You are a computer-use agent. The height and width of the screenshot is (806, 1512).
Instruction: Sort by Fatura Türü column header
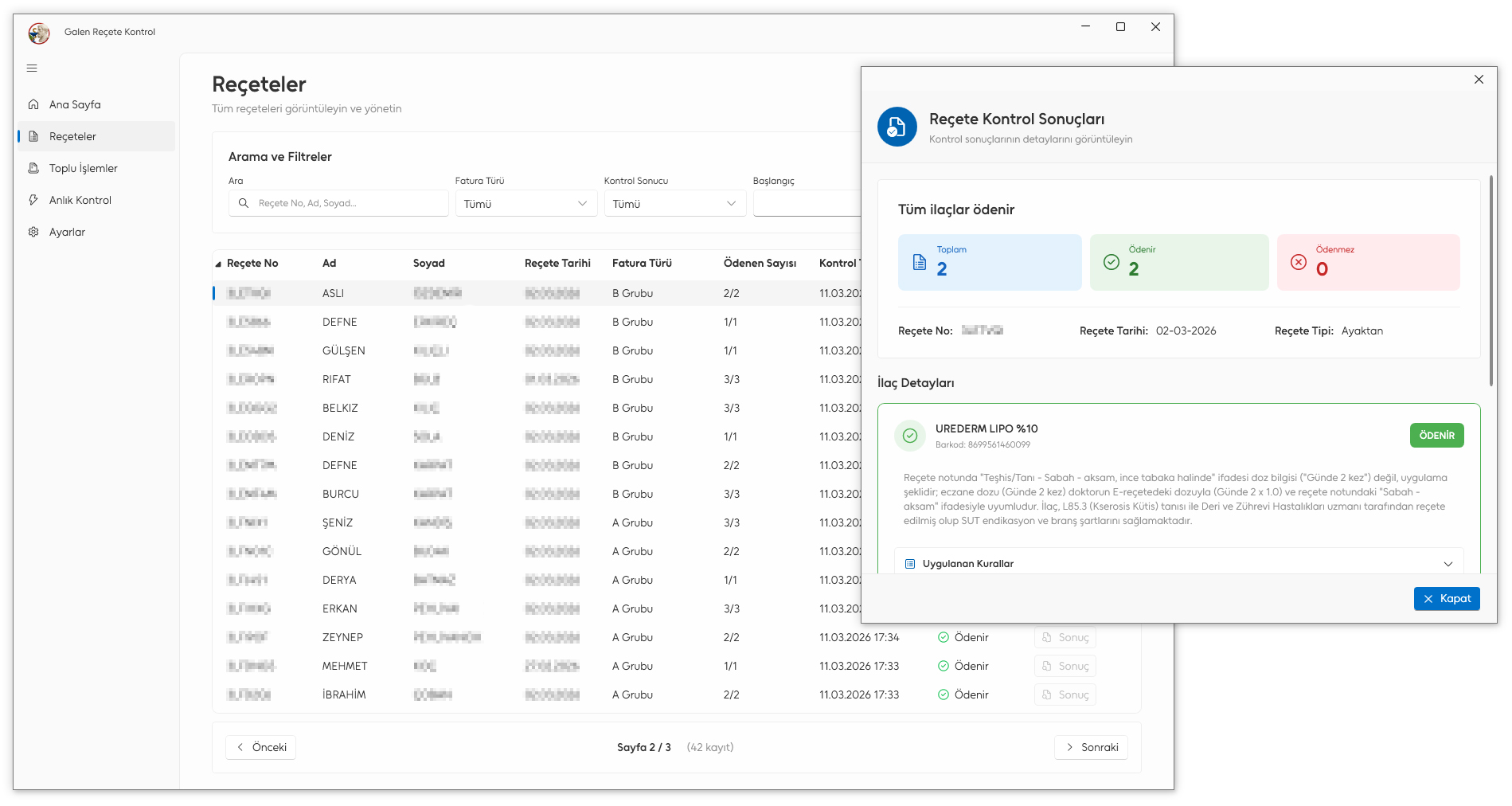642,263
